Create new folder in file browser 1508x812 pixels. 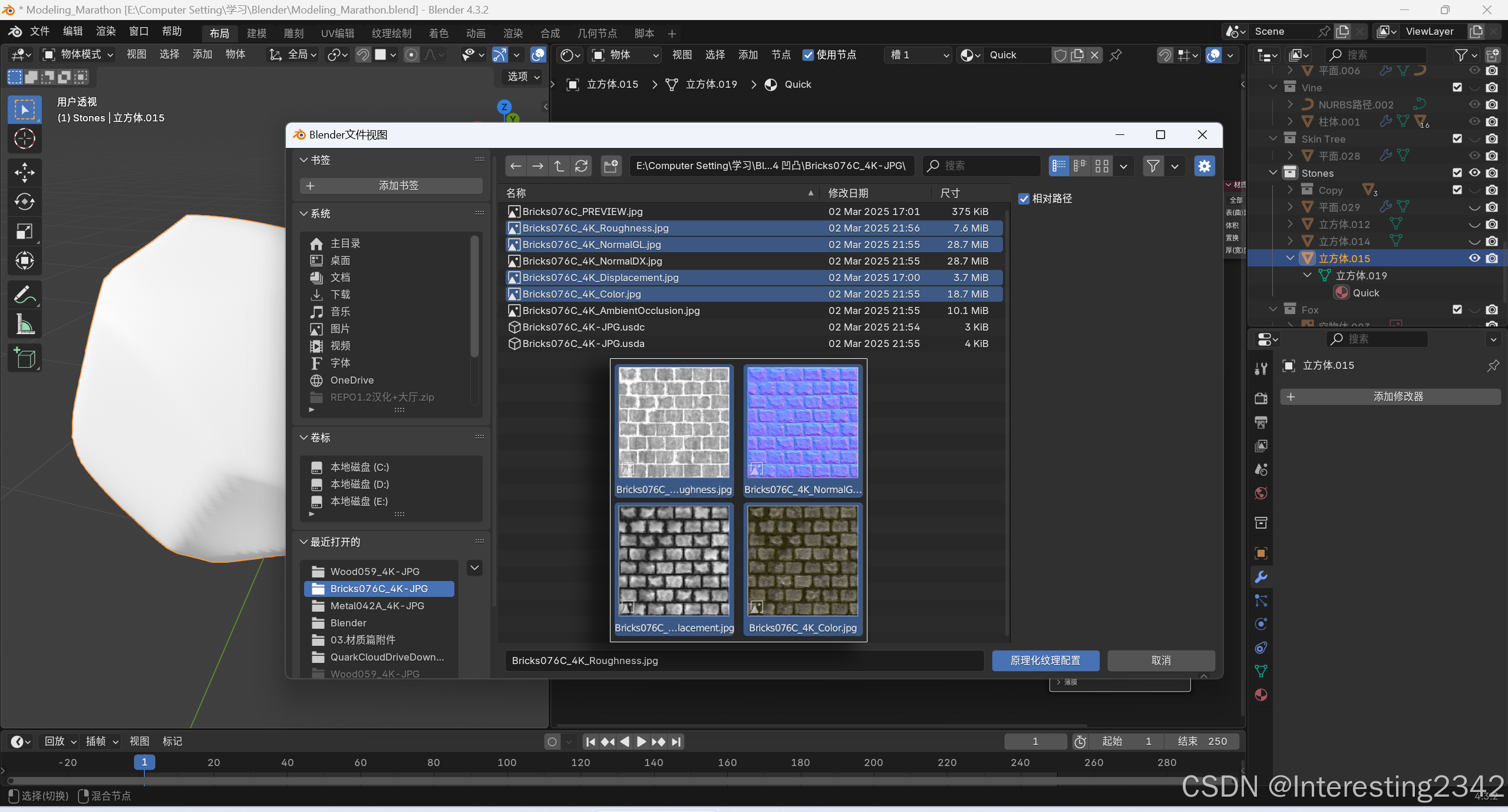[611, 166]
